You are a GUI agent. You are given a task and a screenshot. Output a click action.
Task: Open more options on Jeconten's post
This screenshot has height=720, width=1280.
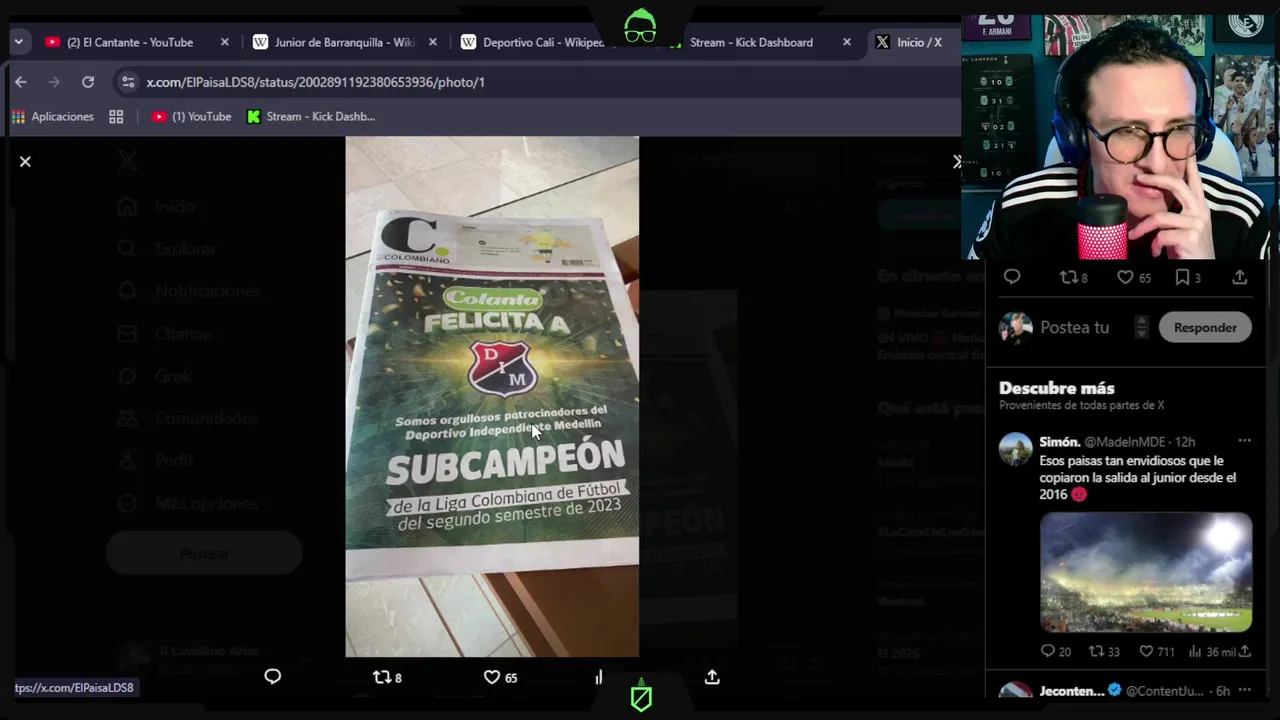tap(1244, 690)
